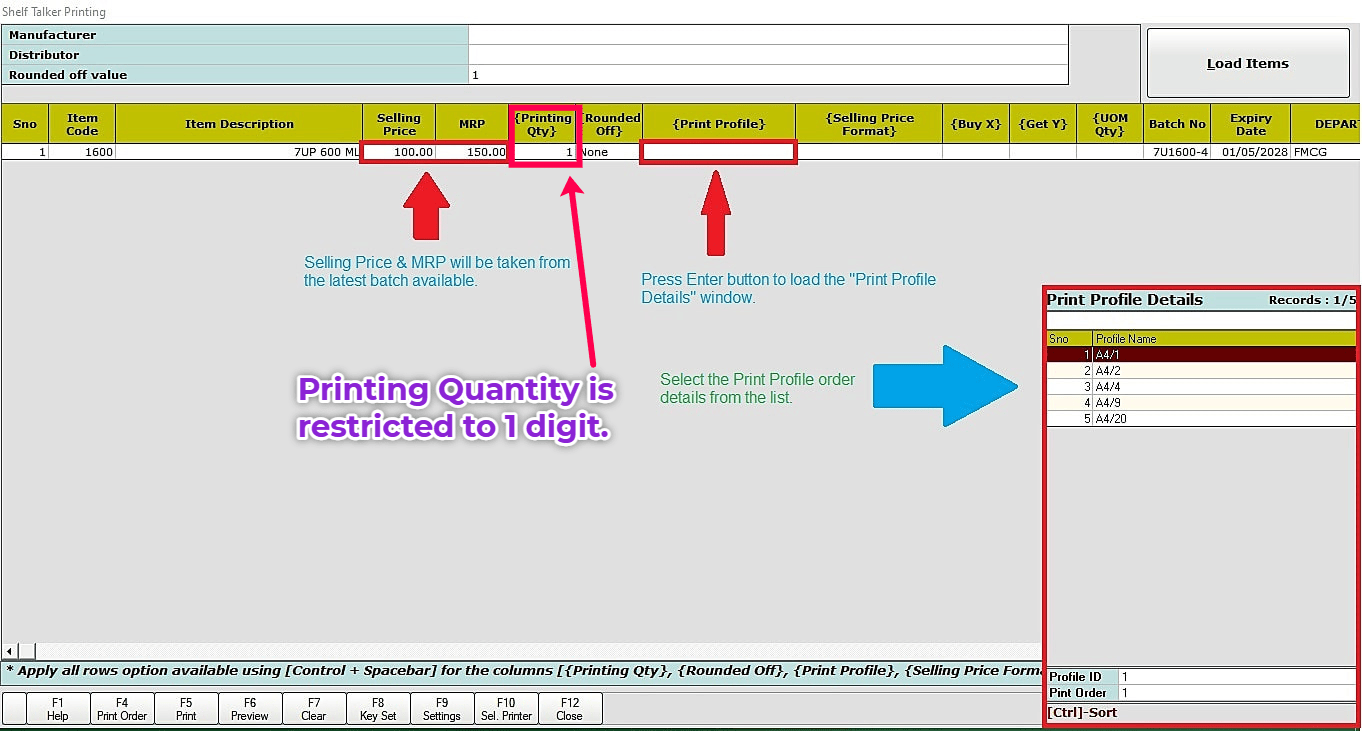Open F1 Help
This screenshot has width=1362, height=731.
58,709
